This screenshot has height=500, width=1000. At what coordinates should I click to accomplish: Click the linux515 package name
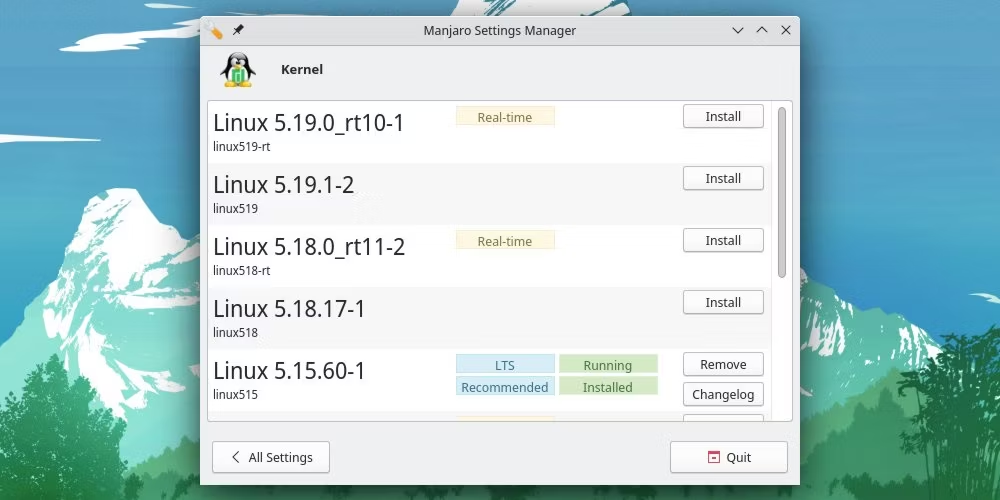point(235,394)
